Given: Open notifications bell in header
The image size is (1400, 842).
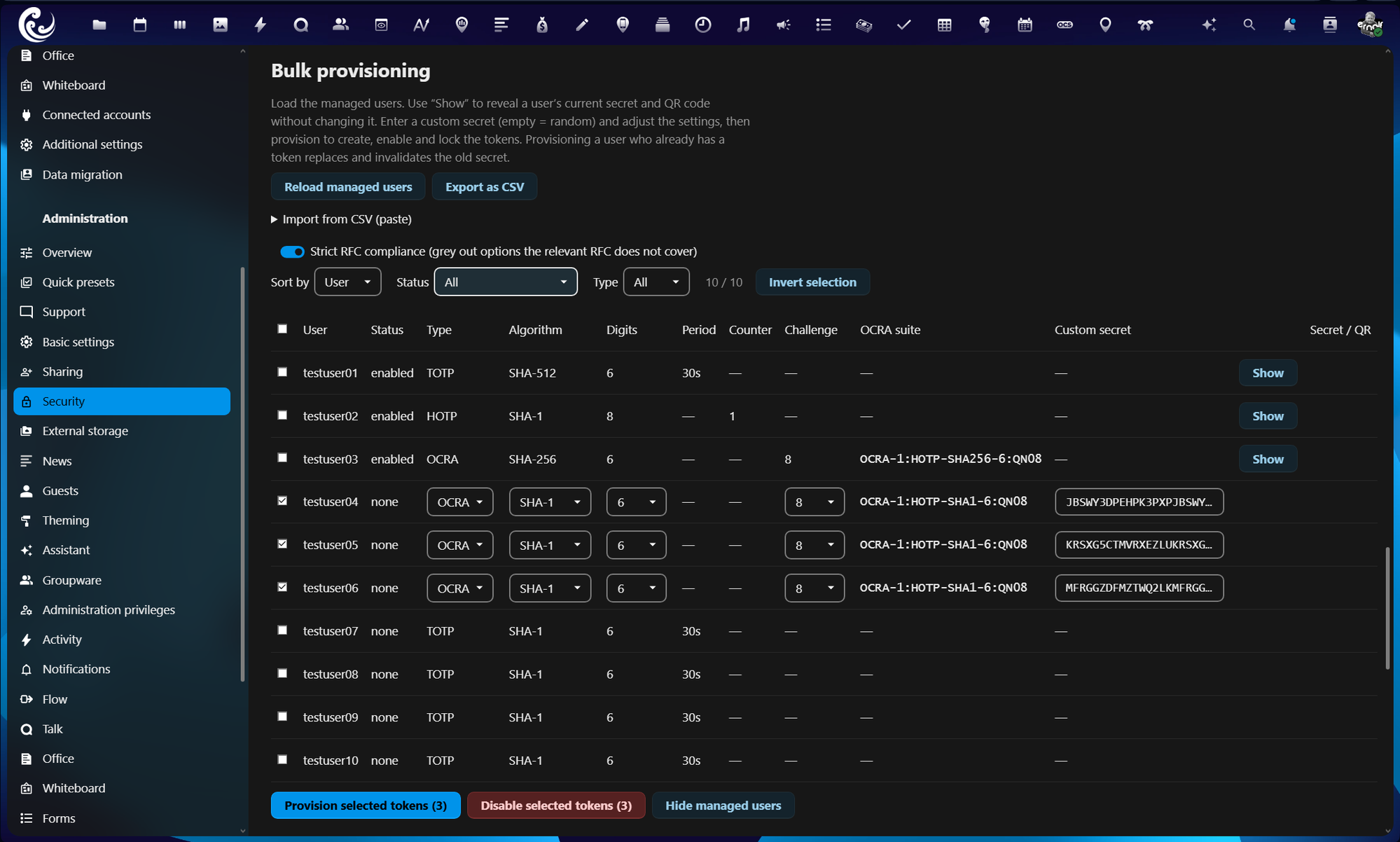Looking at the screenshot, I should click(1289, 25).
